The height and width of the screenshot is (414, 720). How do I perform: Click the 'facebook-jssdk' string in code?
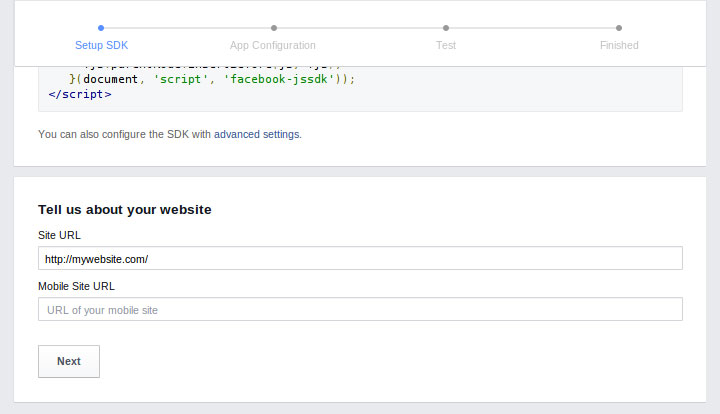coord(279,79)
